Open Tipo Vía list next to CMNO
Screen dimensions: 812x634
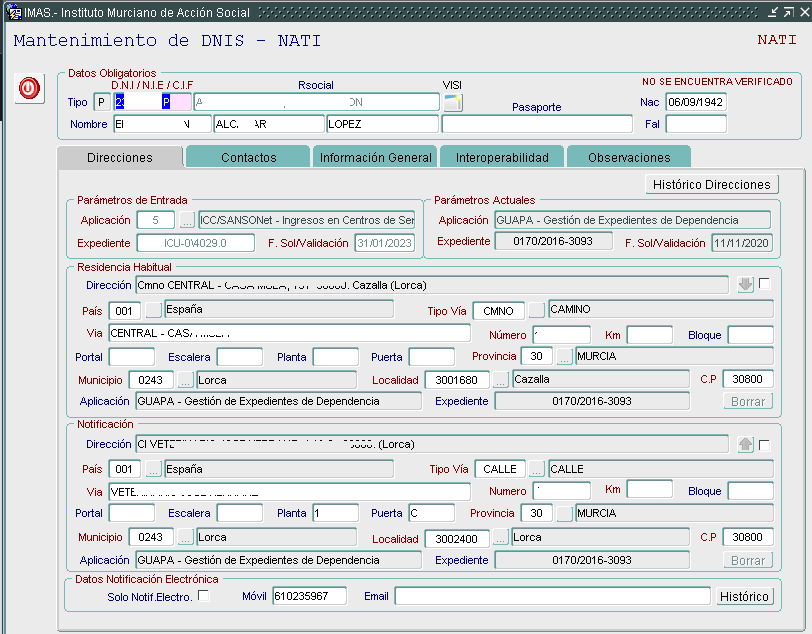(x=537, y=310)
